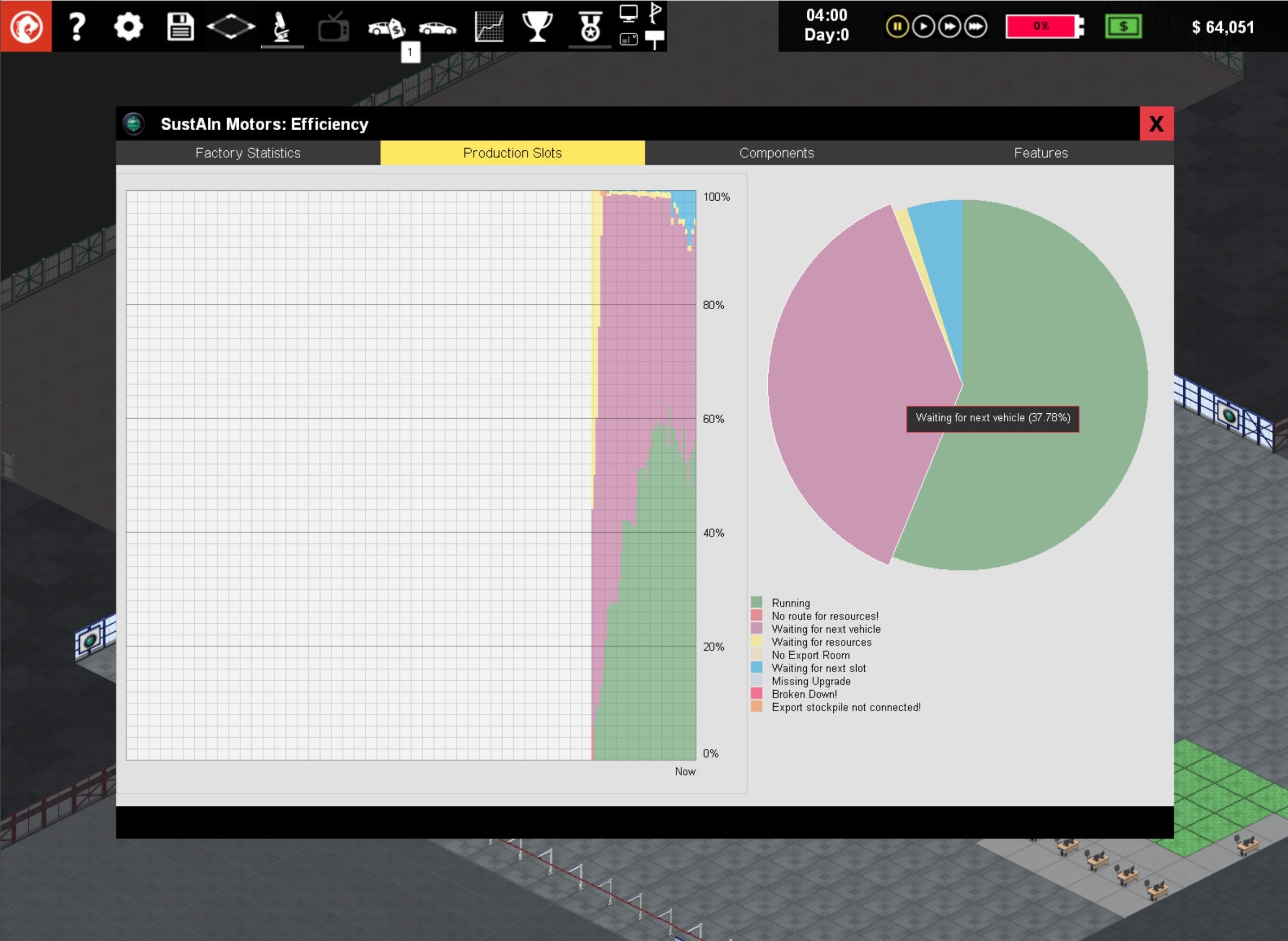Open the medal ribbon icon
1288x941 pixels.
[590, 27]
